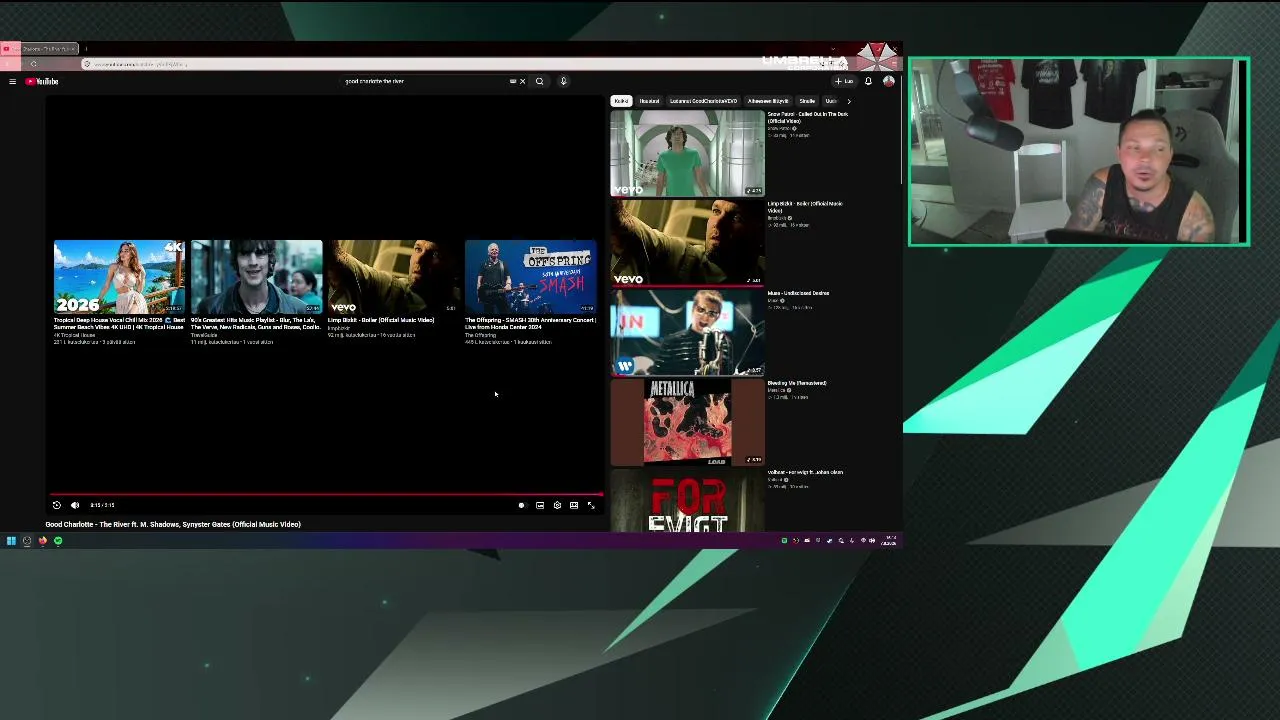Open the account avatar menu

pyautogui.click(x=888, y=81)
